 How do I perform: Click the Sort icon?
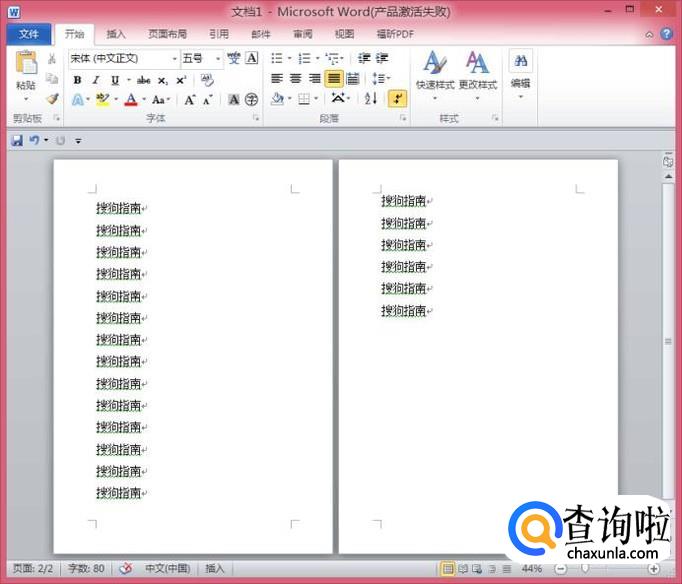click(x=370, y=99)
